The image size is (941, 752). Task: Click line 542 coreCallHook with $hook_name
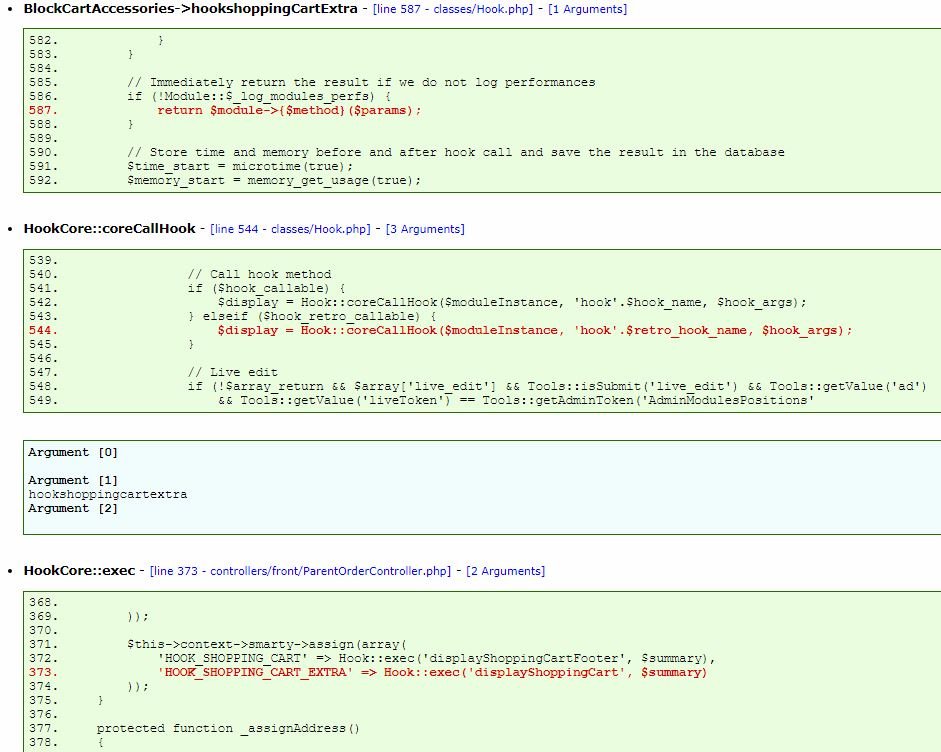click(512, 302)
